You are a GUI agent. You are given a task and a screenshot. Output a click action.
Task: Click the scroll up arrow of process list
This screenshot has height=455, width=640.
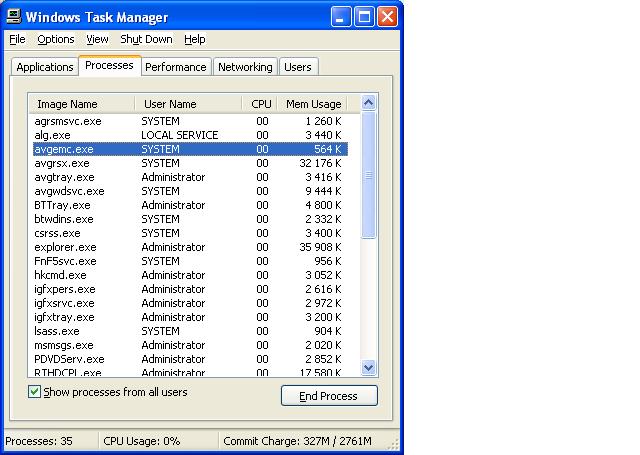[369, 103]
